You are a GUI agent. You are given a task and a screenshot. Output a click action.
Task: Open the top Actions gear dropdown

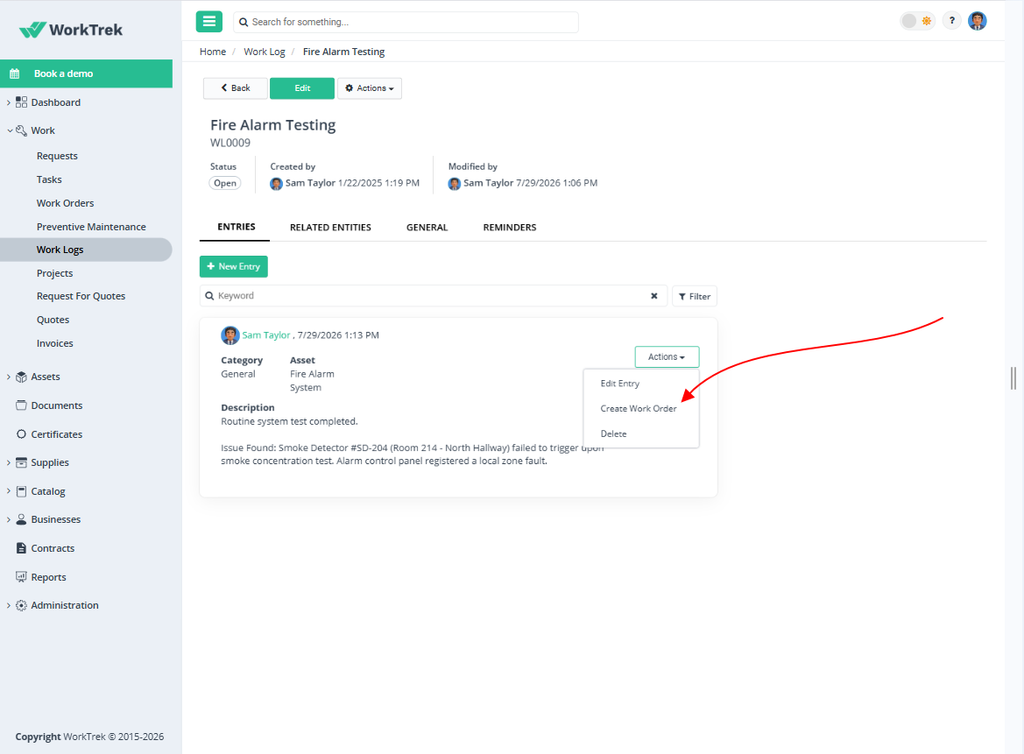[x=370, y=88]
